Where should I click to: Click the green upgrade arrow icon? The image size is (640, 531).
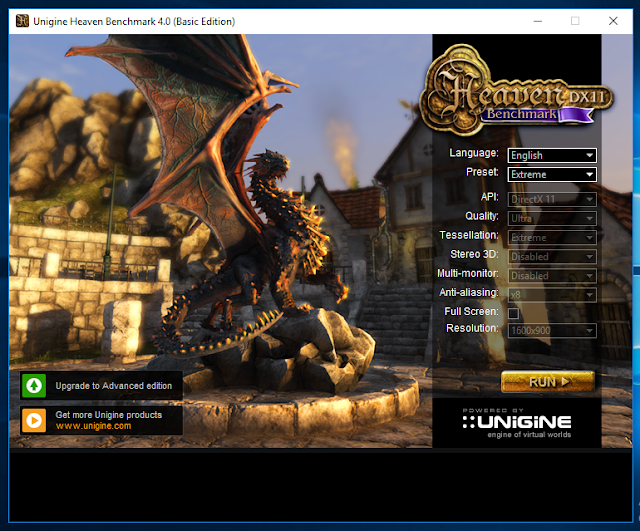point(34,385)
